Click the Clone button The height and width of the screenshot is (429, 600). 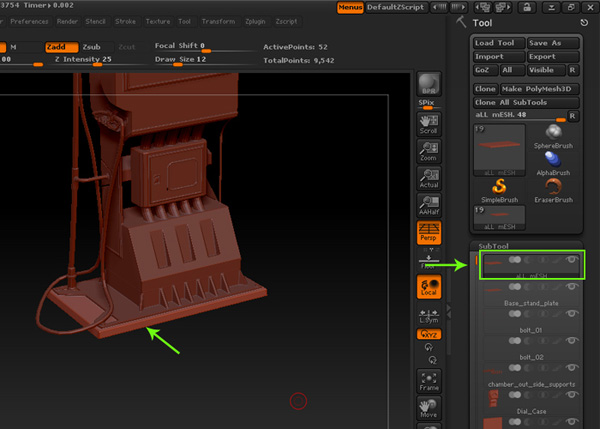pyautogui.click(x=486, y=89)
